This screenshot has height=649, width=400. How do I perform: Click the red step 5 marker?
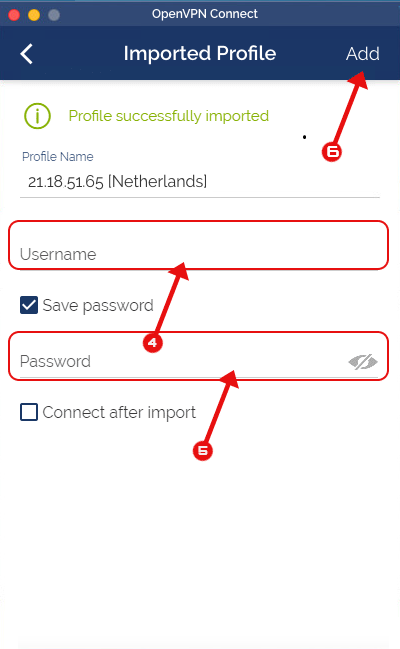[202, 451]
